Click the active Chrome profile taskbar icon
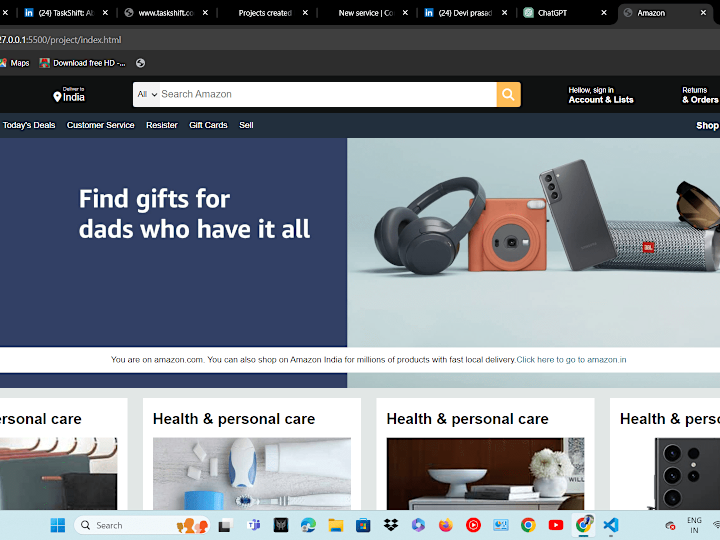The width and height of the screenshot is (720, 540). [x=584, y=524]
